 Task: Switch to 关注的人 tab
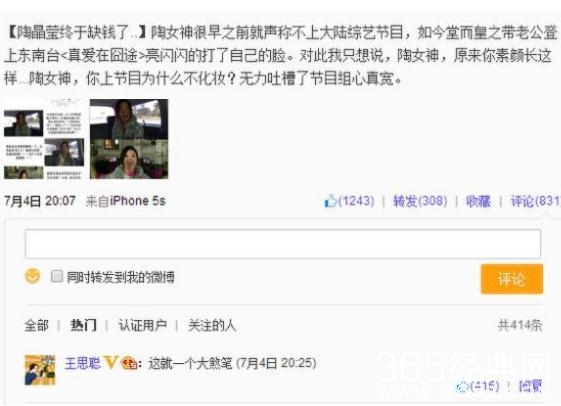212,326
